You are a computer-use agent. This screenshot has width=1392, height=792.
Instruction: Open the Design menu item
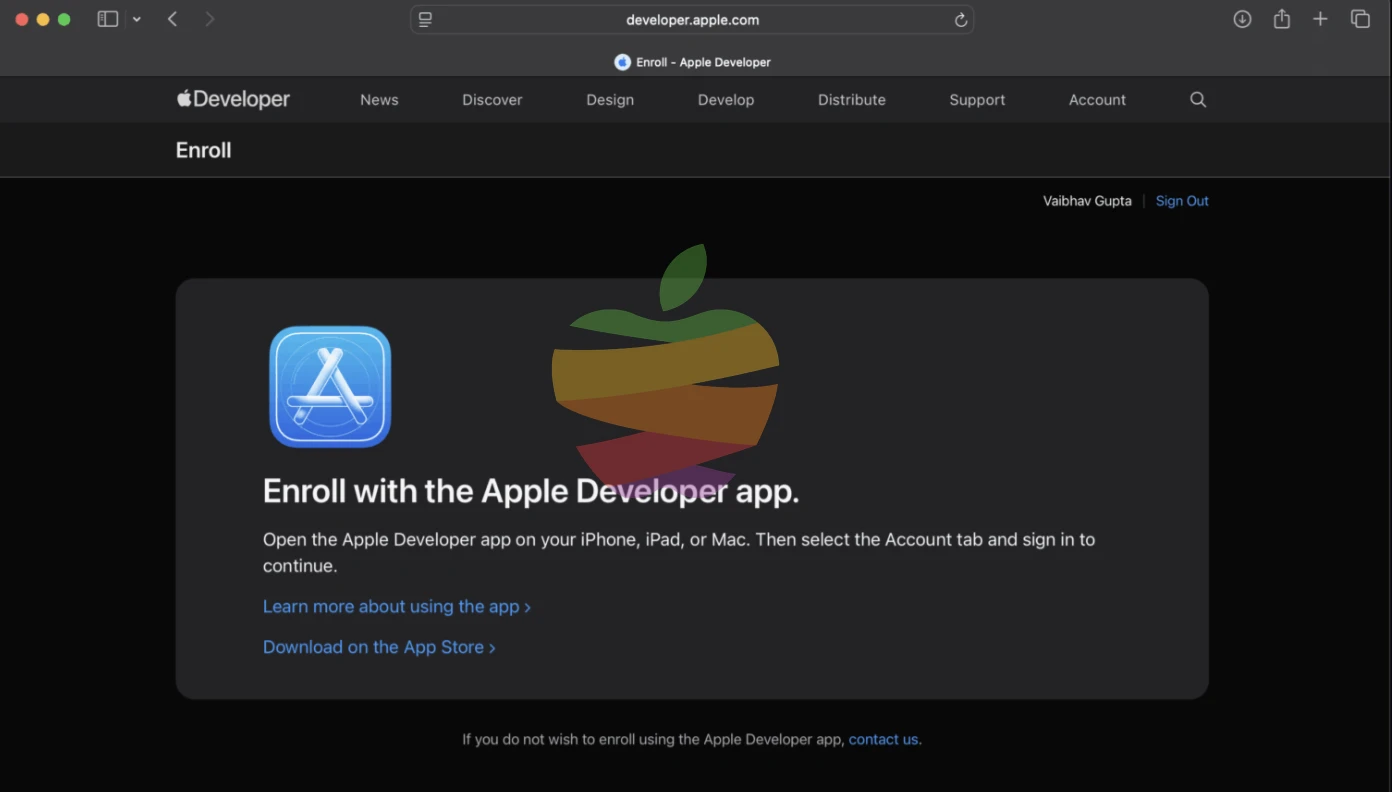pos(610,100)
